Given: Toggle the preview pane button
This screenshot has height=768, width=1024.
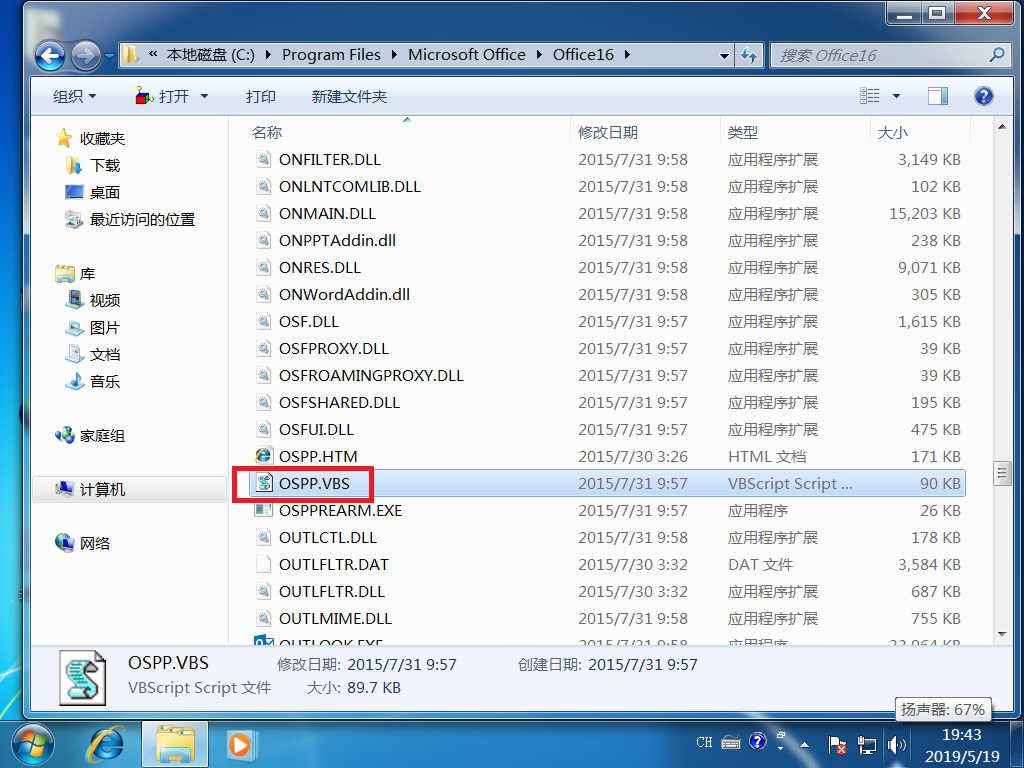Looking at the screenshot, I should [938, 96].
